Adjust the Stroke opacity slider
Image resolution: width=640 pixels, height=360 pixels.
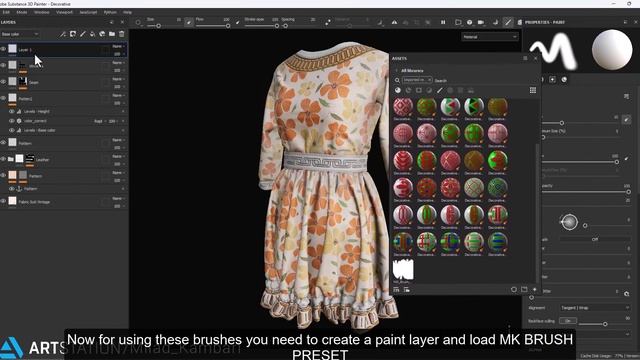tap(261, 26)
